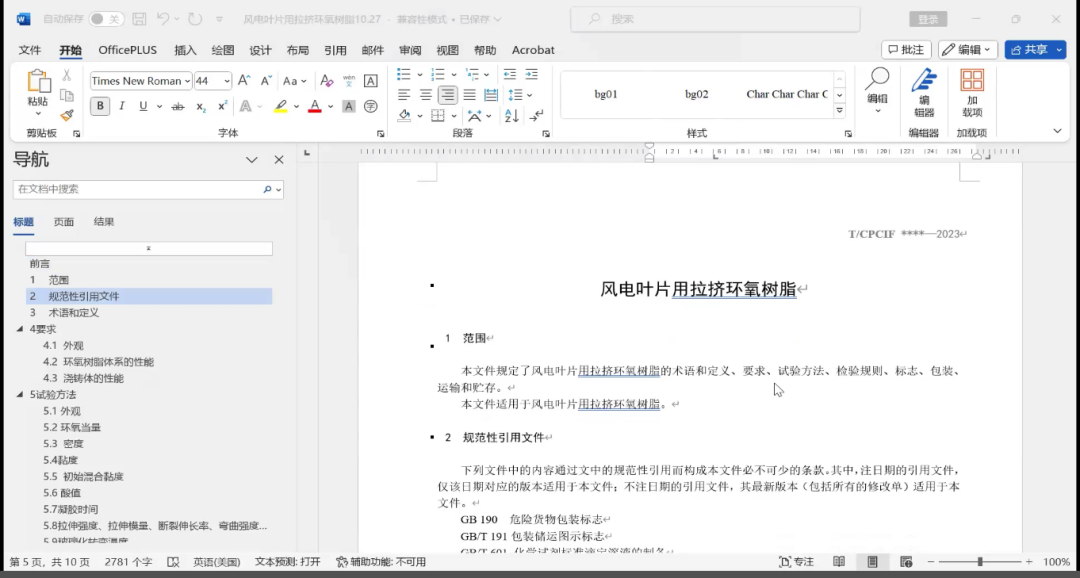Collapse the 4要求 heading in navigation
This screenshot has height=578, width=1080.
click(19, 329)
